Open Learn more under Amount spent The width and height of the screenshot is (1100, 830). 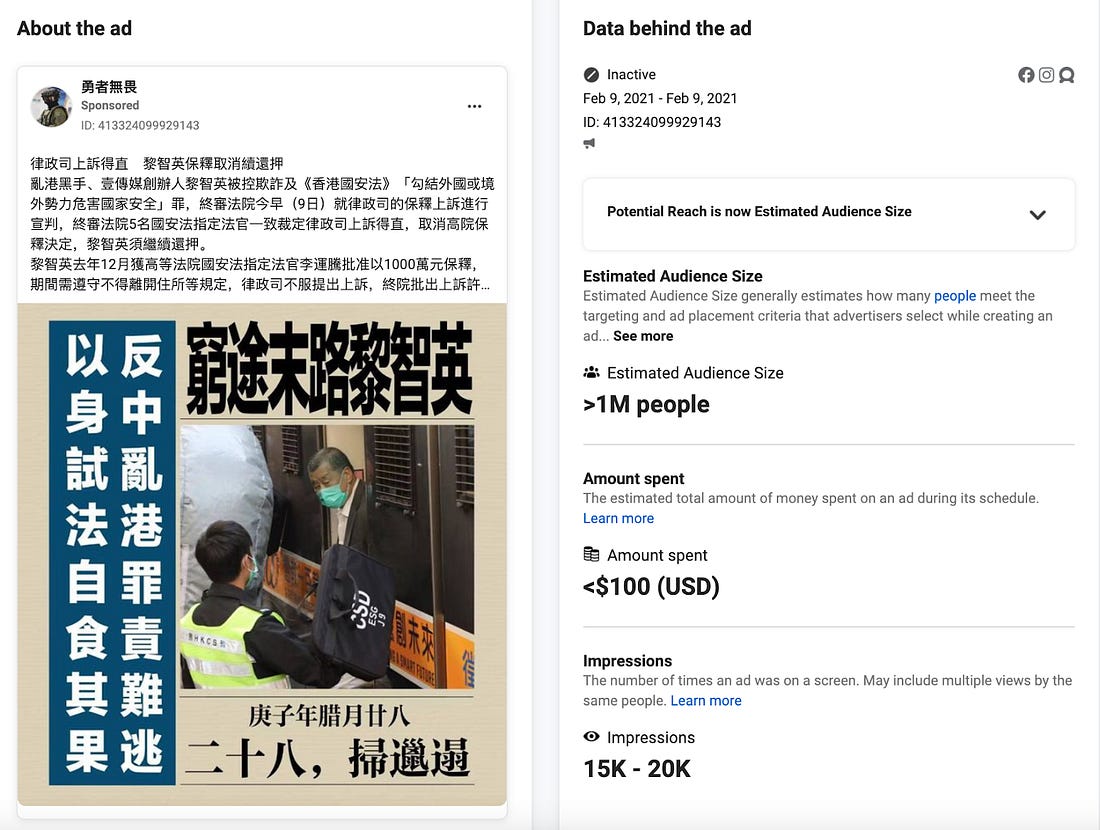(x=618, y=518)
